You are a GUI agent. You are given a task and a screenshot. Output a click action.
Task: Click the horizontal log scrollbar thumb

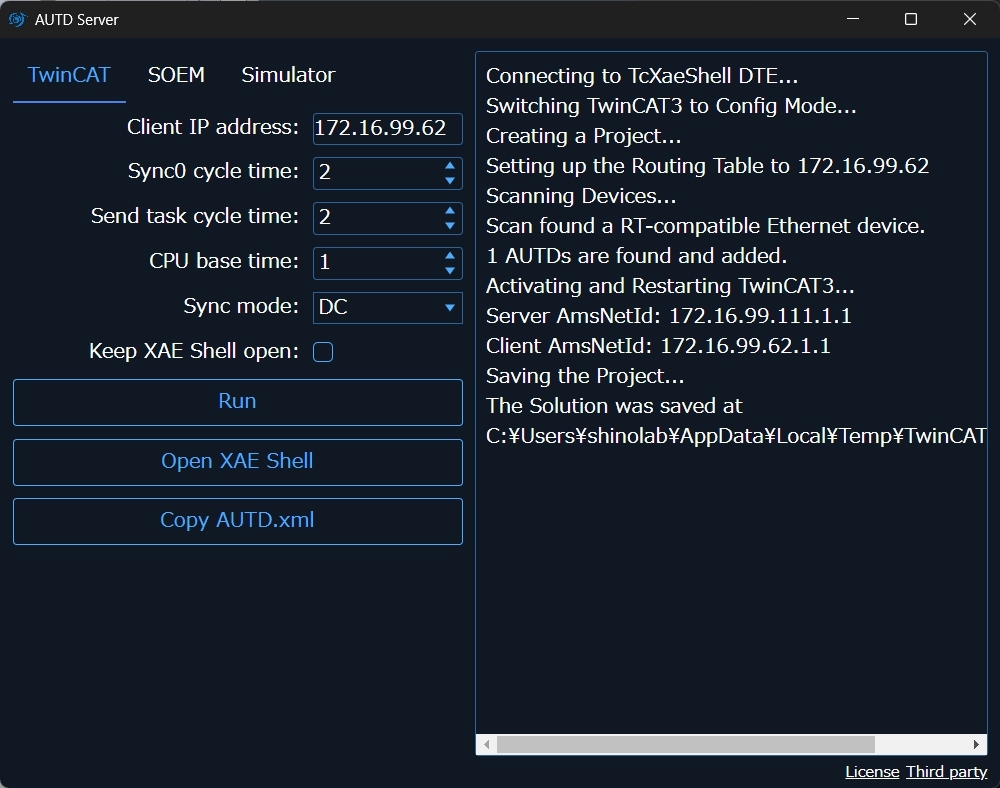tap(686, 744)
